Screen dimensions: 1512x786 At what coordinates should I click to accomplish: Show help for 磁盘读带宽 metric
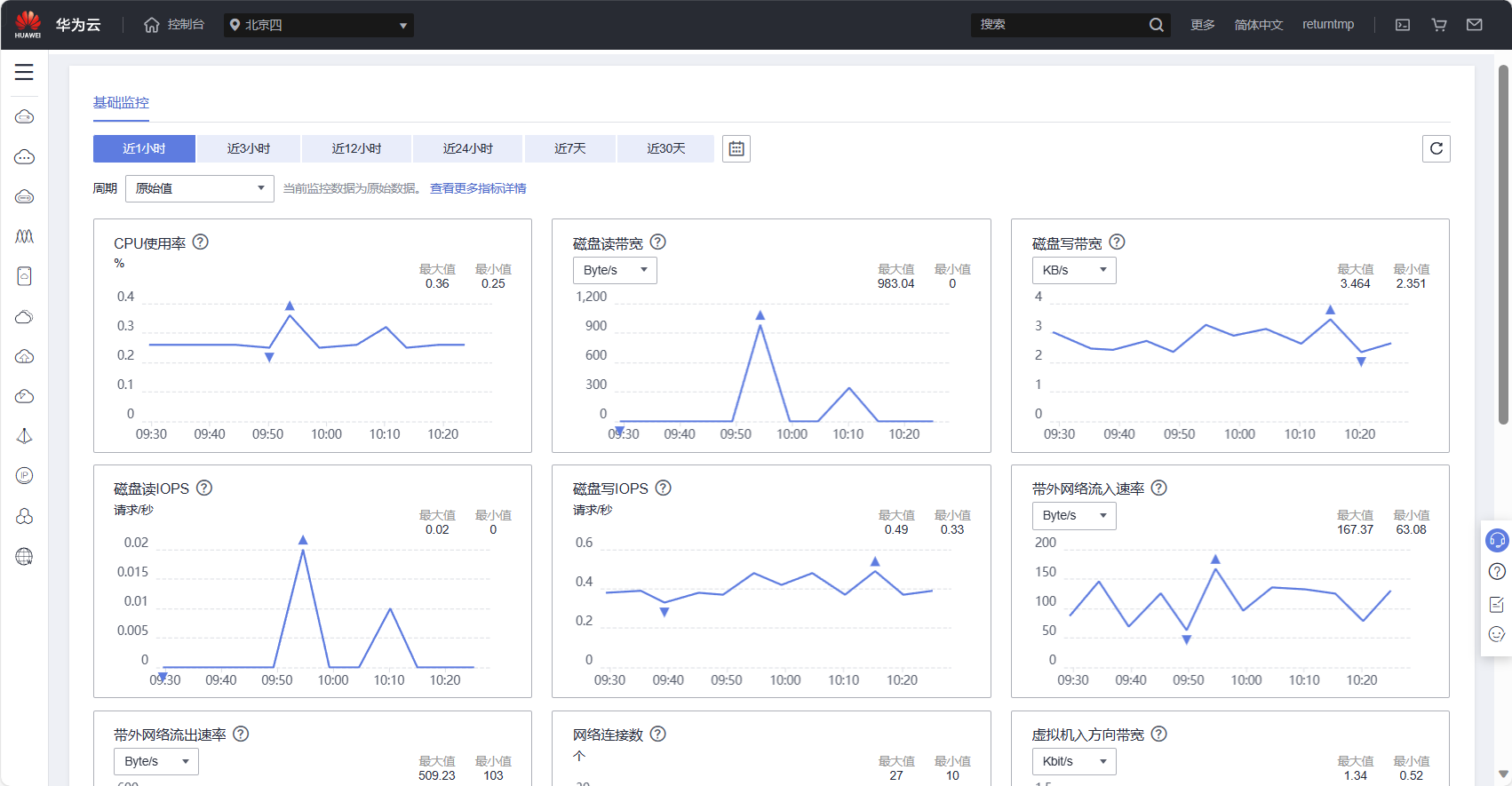[x=658, y=242]
